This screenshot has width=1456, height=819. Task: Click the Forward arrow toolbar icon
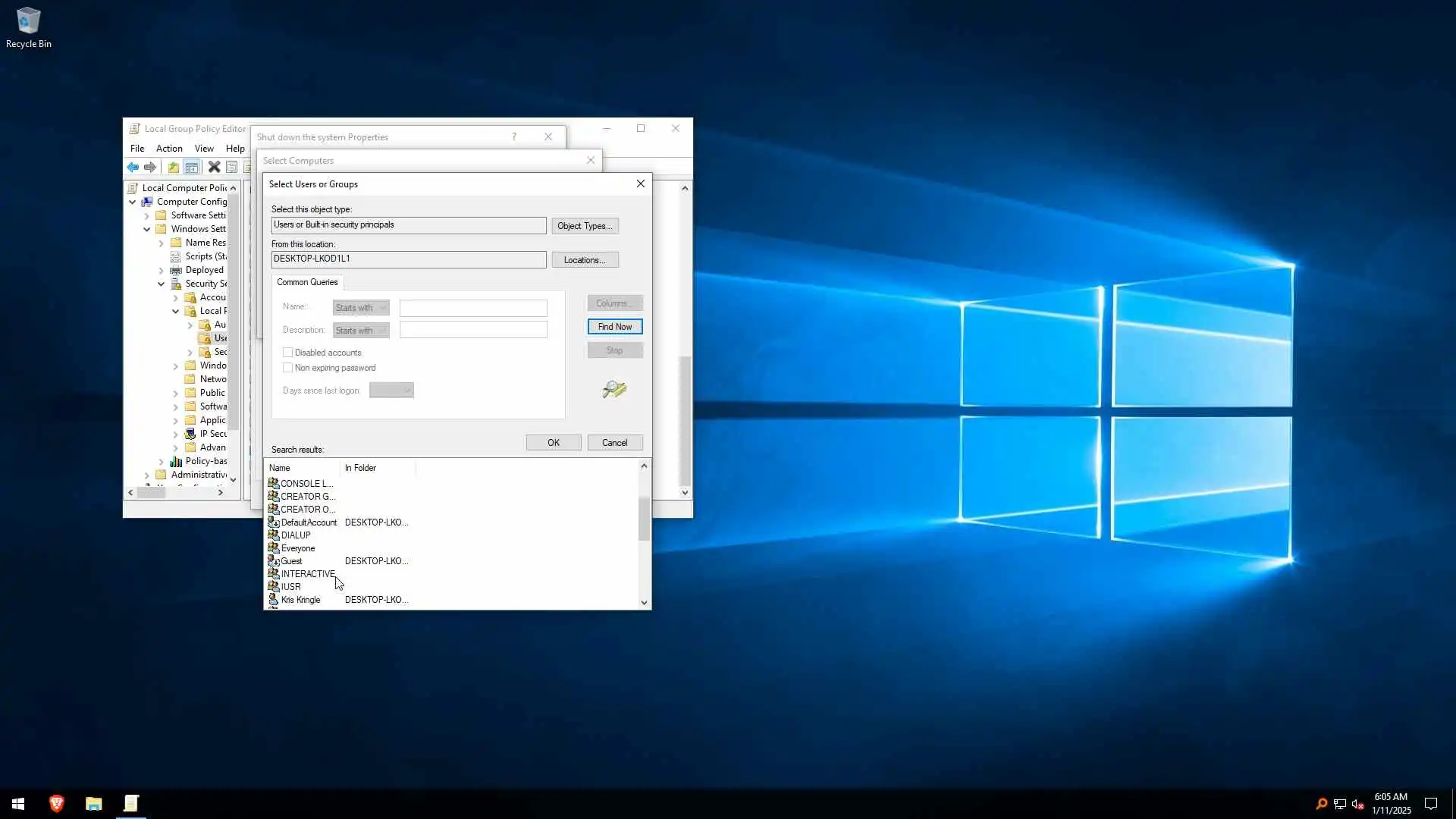150,167
